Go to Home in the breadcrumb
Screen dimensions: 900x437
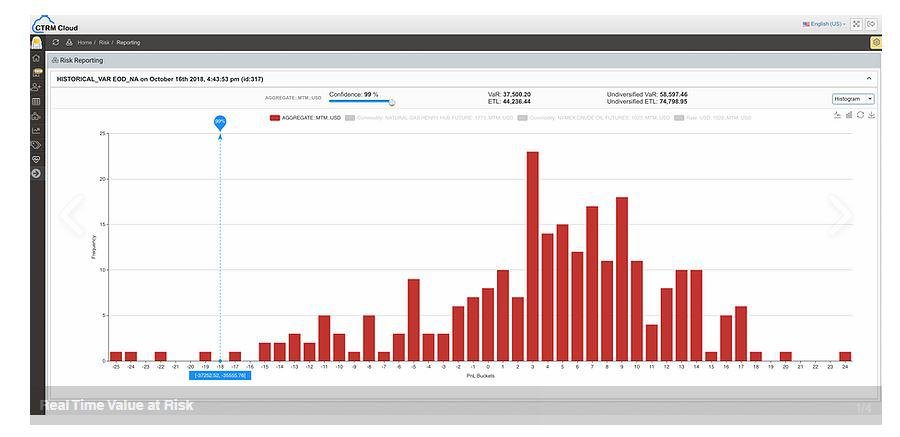(x=85, y=42)
